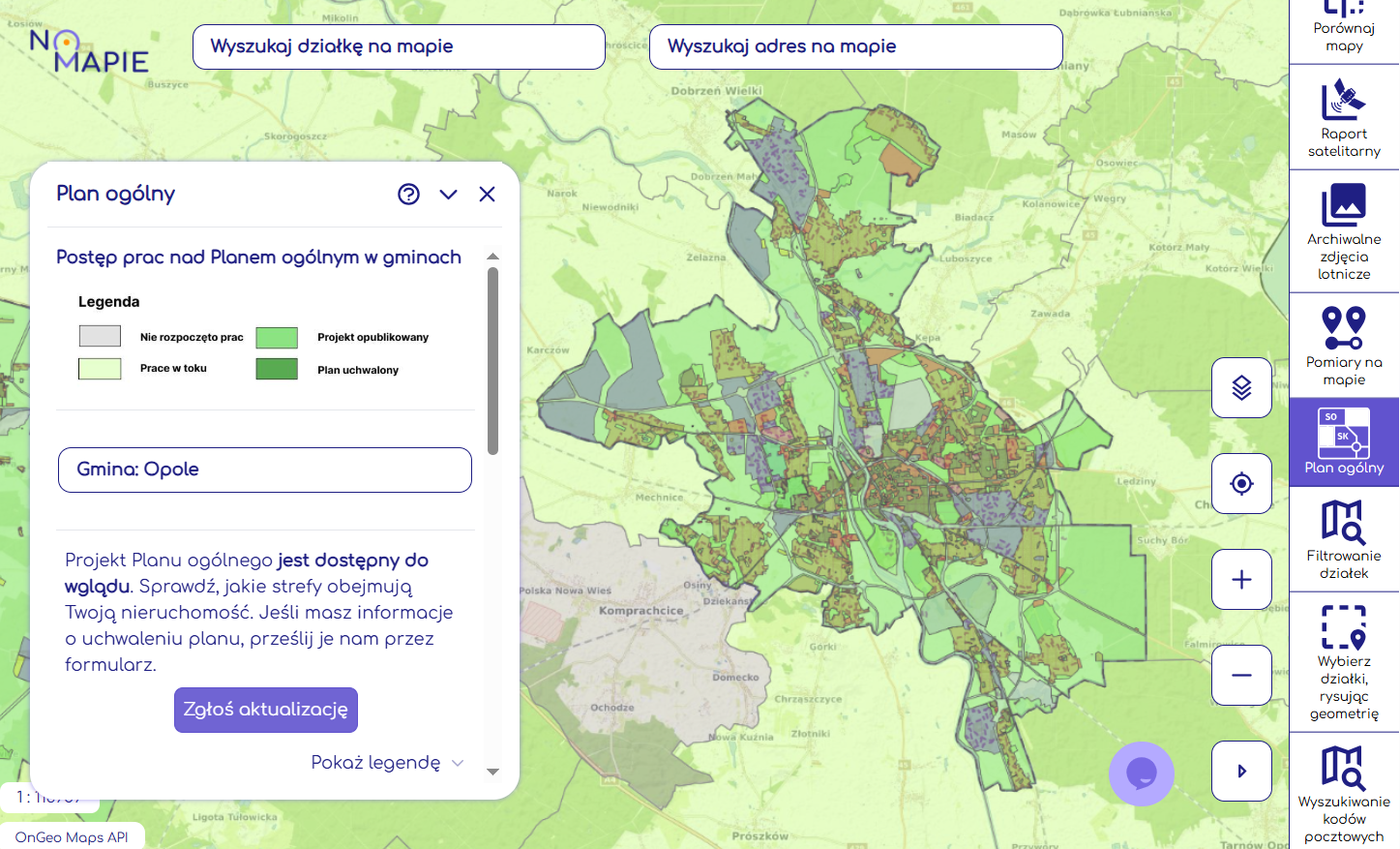Click the Plan uchwalony dark green swatch
This screenshot has width=1400, height=849.
coord(277,369)
